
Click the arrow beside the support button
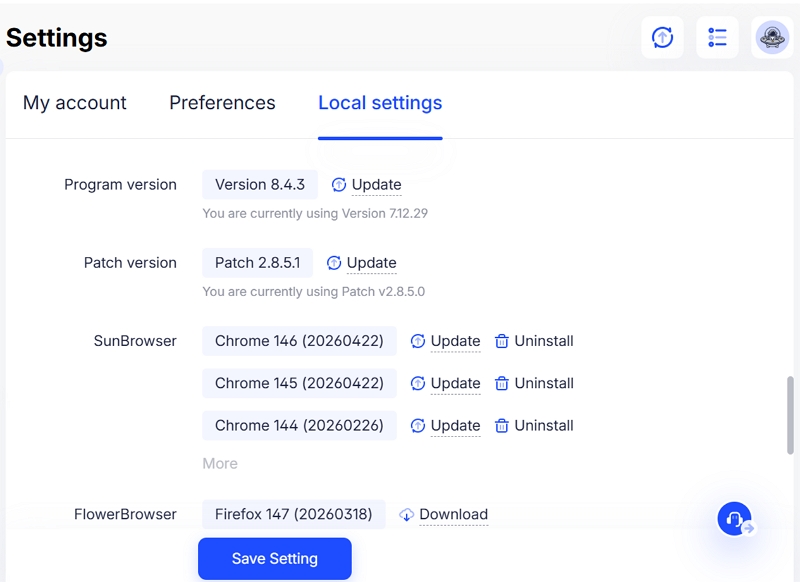[751, 527]
